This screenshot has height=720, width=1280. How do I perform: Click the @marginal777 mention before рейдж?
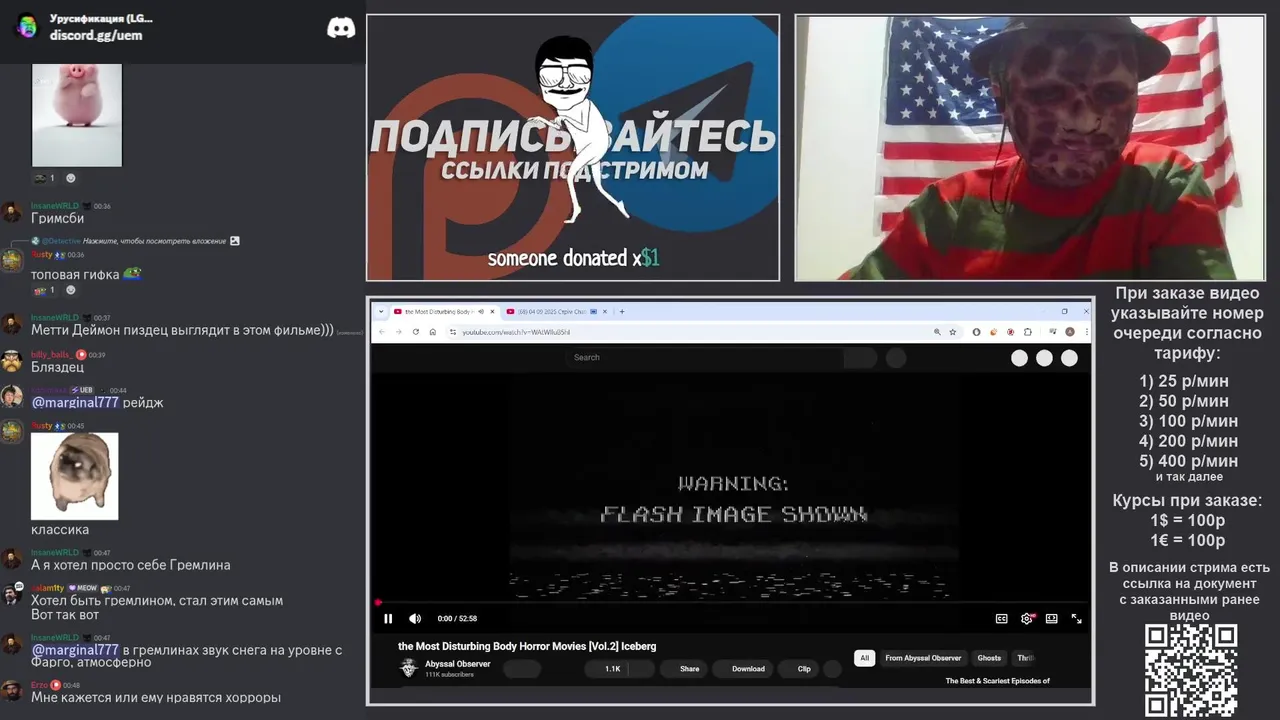75,402
